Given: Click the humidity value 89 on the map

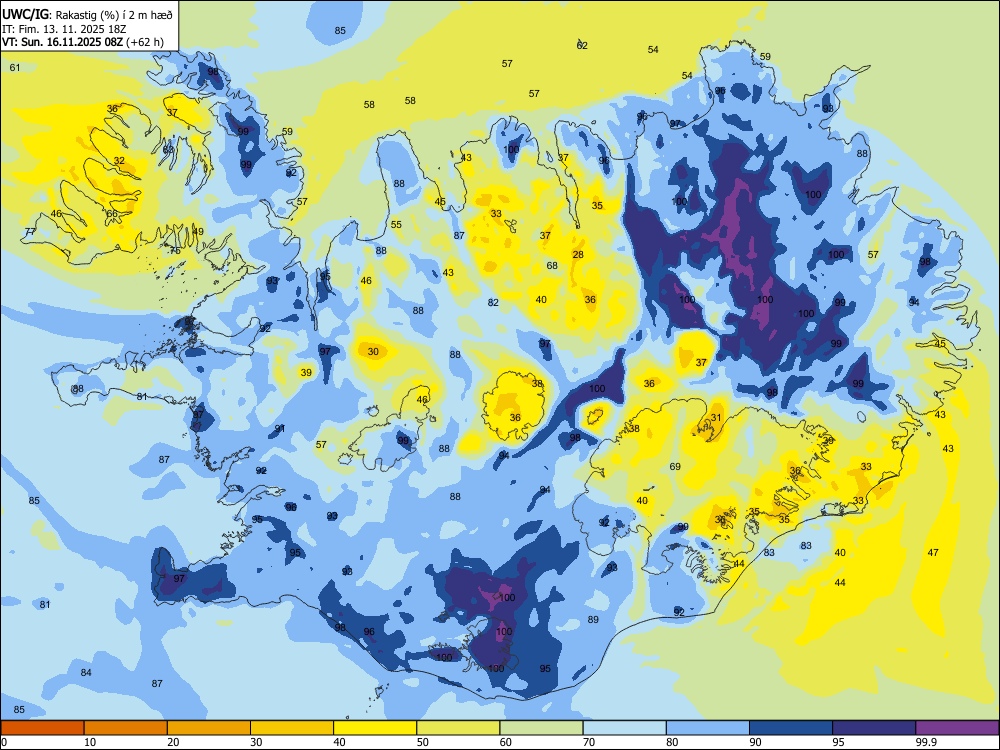Looking at the screenshot, I should pos(593,619).
